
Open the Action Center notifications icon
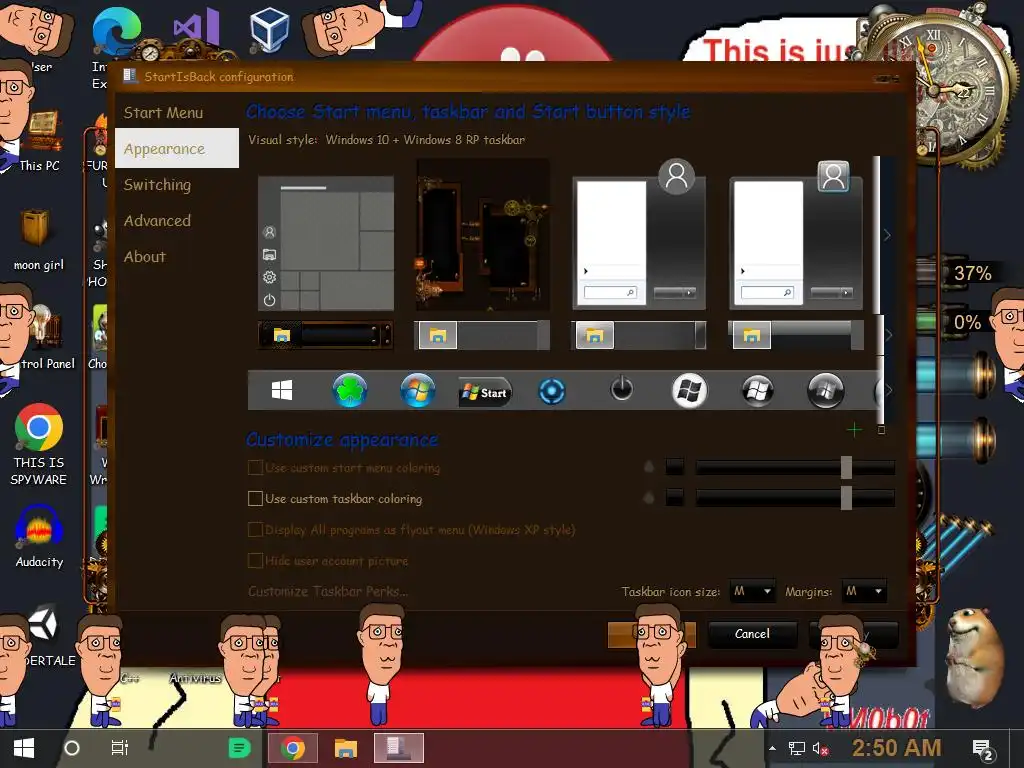[x=984, y=750]
